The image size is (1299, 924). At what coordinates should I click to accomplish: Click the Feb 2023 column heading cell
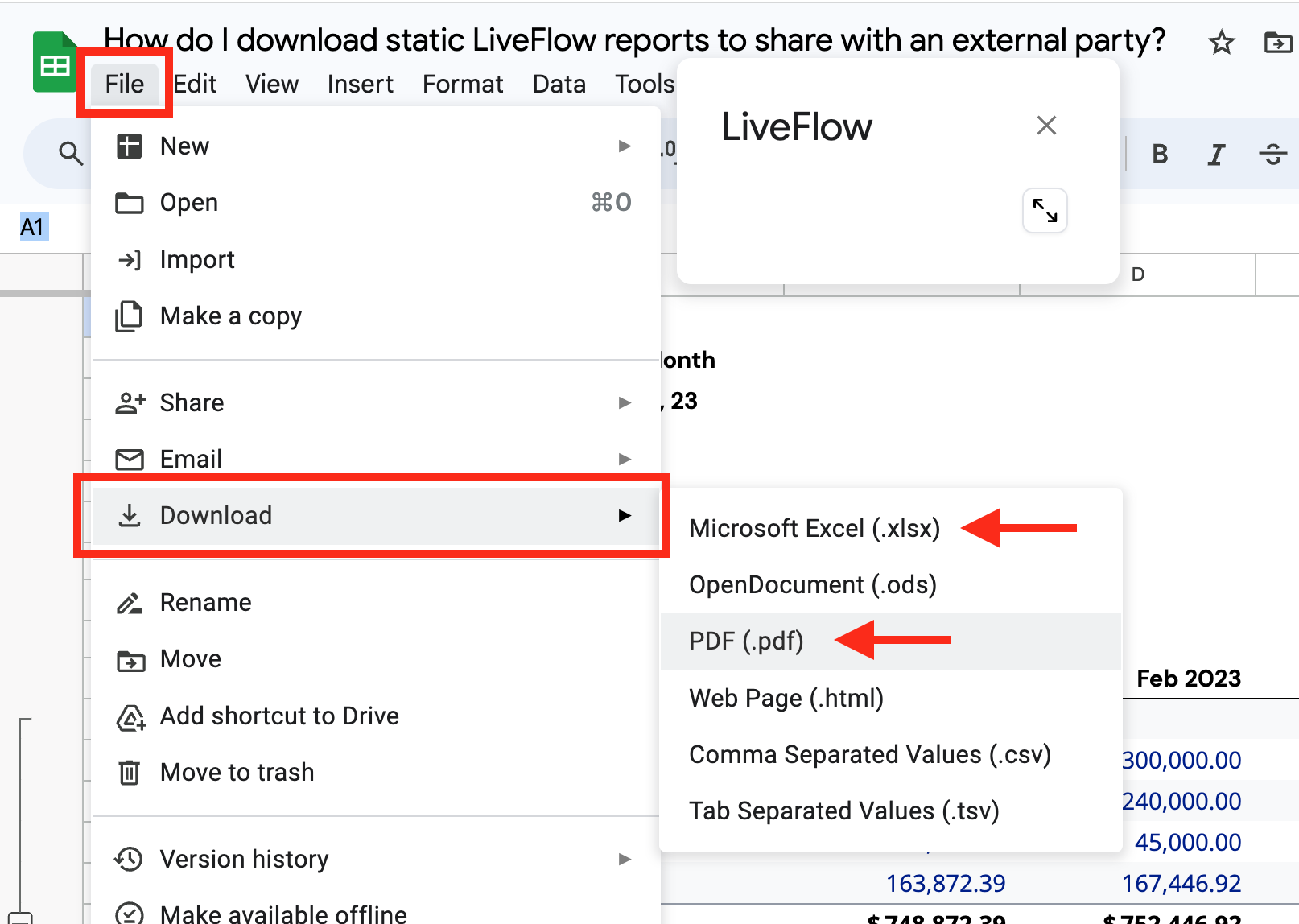[x=1188, y=679]
